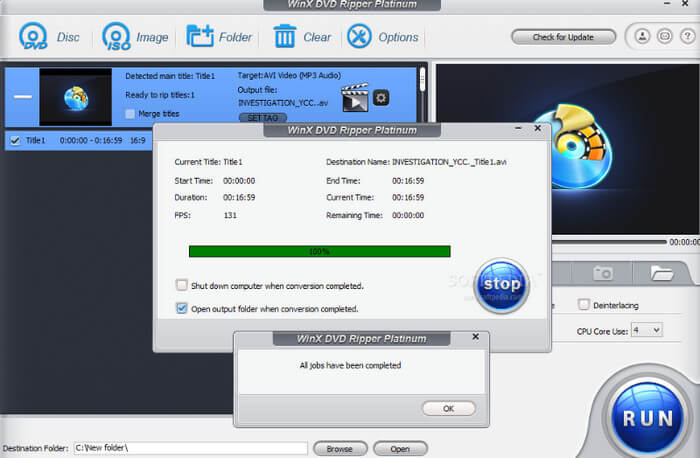Minimize the conversion progress dialog
This screenshot has width=700, height=458.
click(x=518, y=128)
